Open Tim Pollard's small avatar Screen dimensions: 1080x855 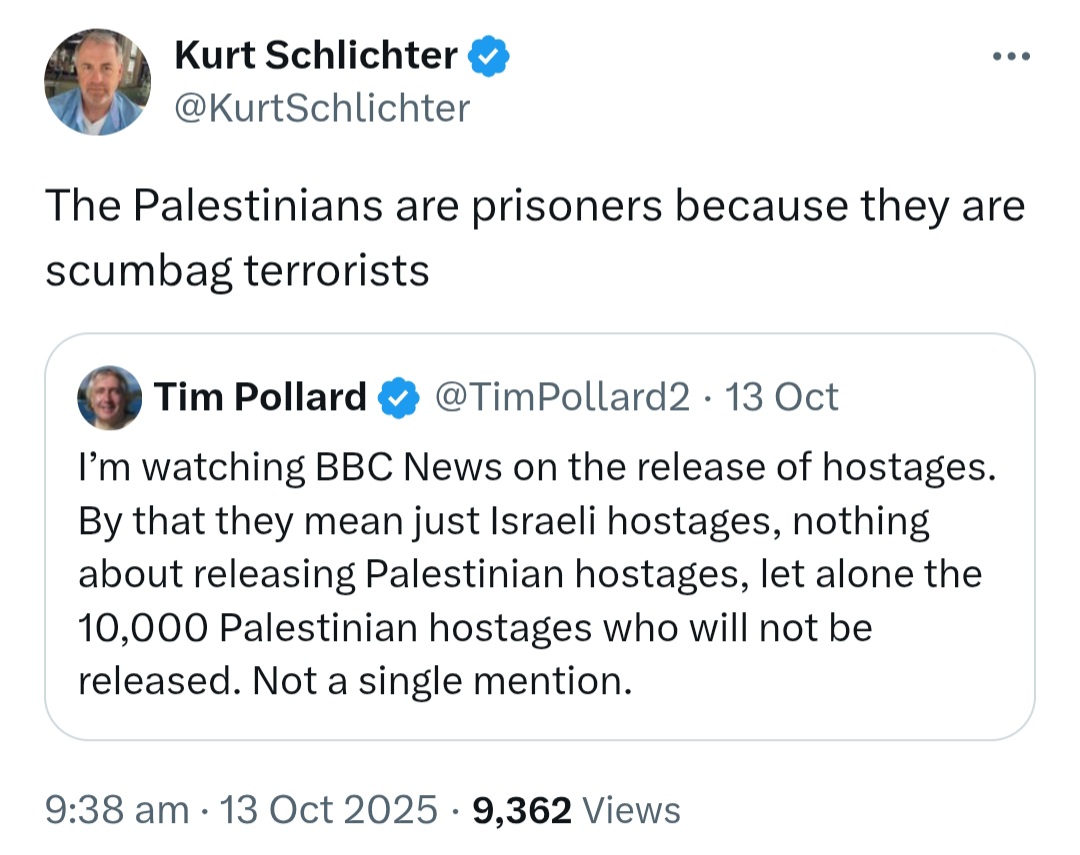pyautogui.click(x=109, y=397)
